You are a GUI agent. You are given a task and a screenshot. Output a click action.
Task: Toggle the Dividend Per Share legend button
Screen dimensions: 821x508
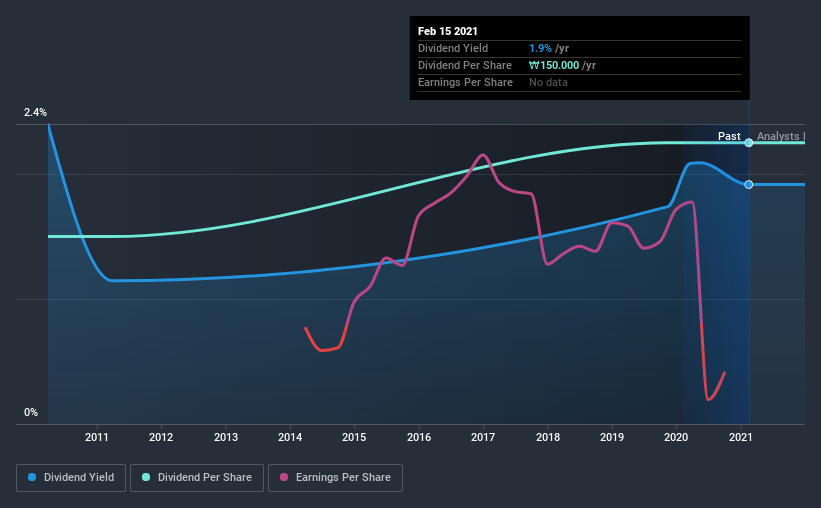[197, 478]
